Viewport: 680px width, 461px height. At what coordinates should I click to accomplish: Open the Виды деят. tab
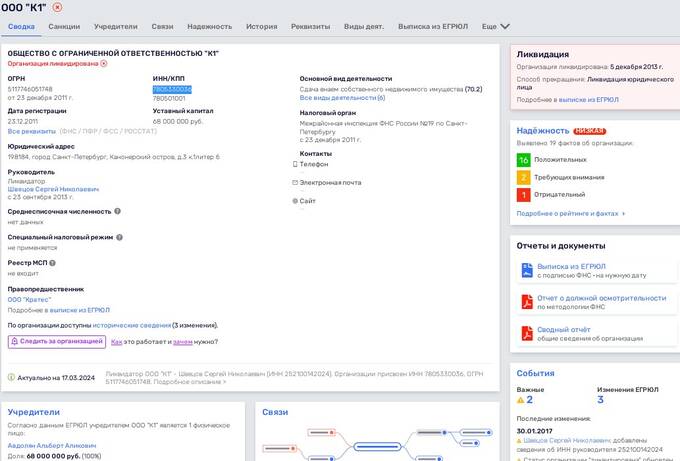click(364, 26)
